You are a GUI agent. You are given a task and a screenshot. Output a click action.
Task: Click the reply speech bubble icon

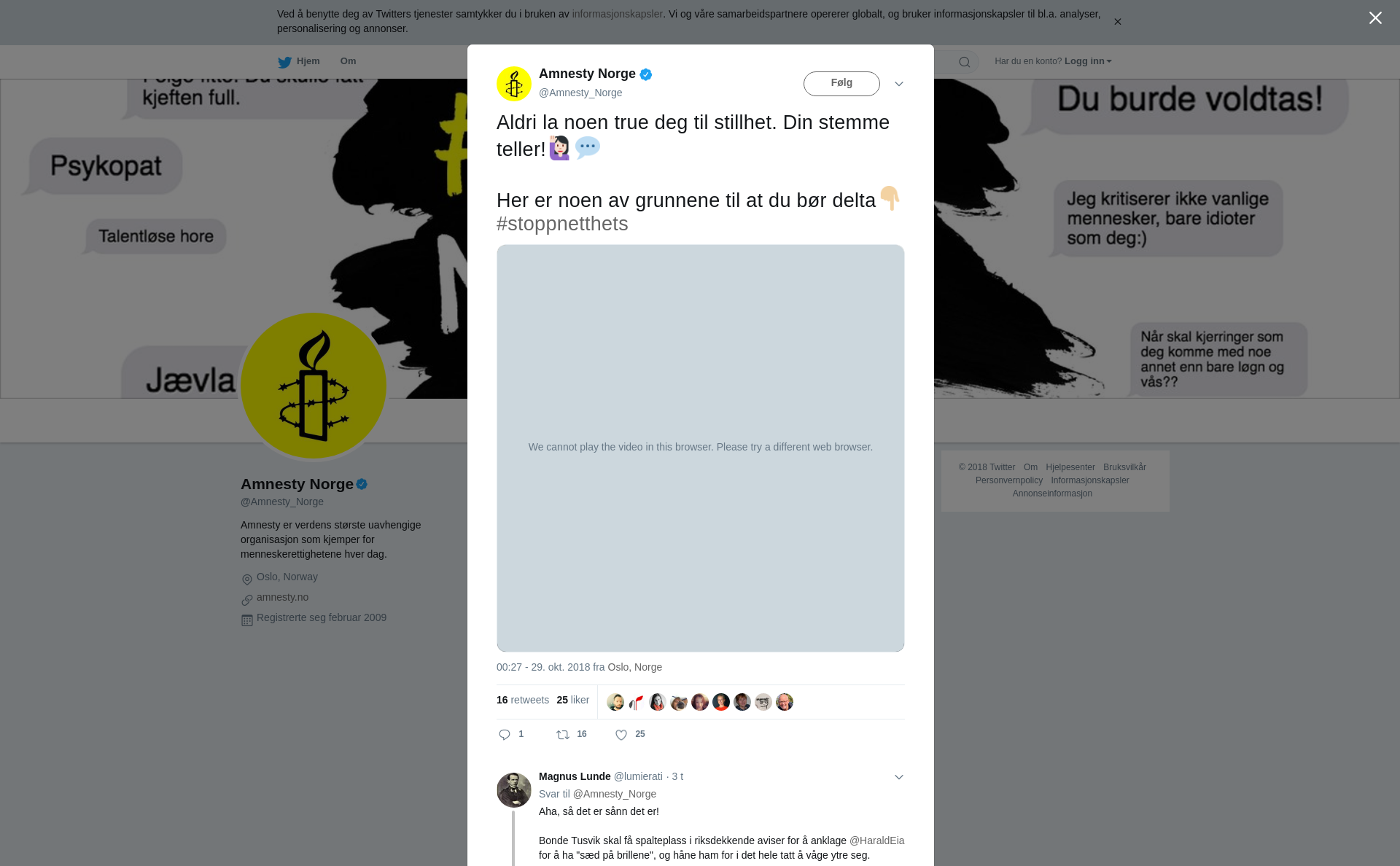pos(505,735)
